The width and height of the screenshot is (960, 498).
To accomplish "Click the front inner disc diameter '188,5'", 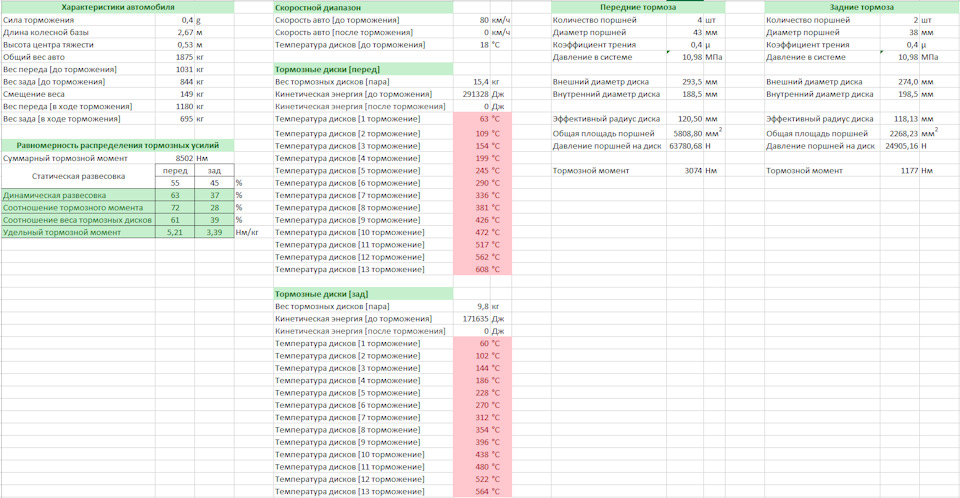I will [685, 94].
